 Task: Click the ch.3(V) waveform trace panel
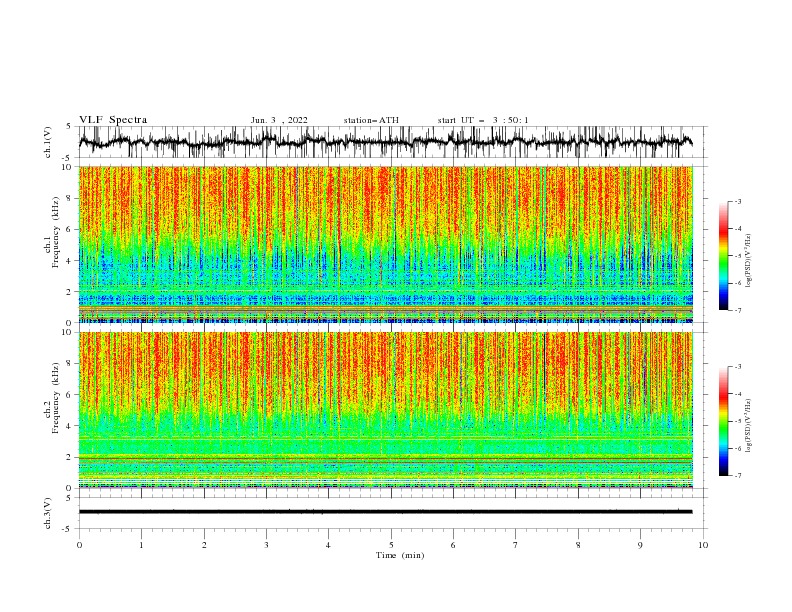(x=393, y=513)
